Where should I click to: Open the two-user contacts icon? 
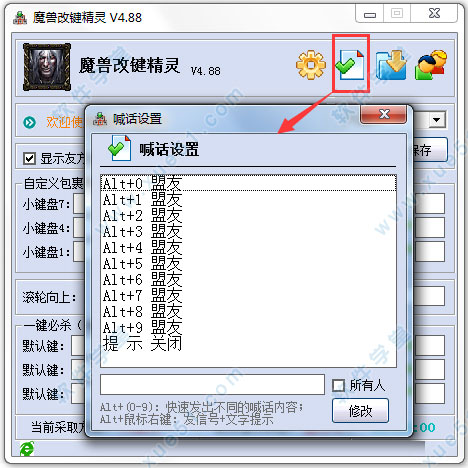(431, 65)
